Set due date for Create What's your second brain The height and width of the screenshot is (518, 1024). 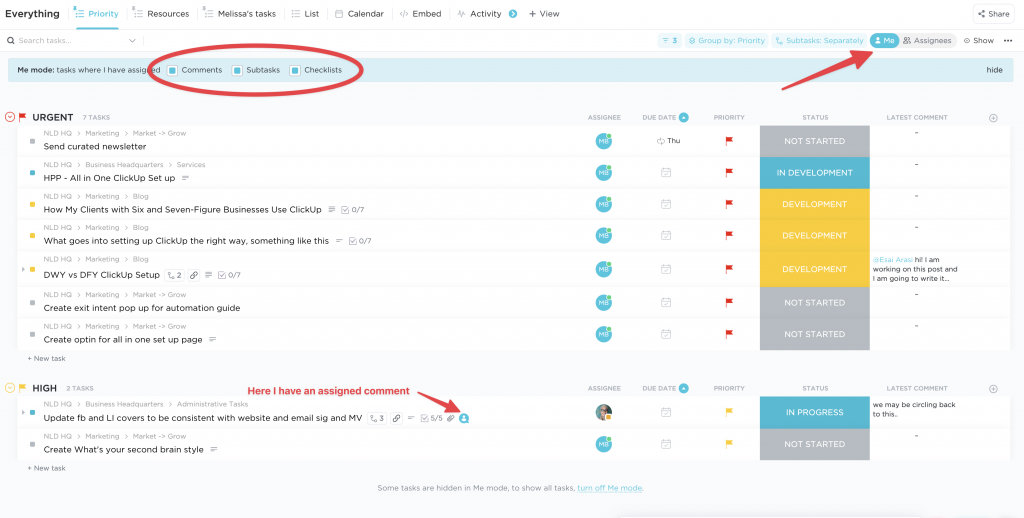(665, 444)
